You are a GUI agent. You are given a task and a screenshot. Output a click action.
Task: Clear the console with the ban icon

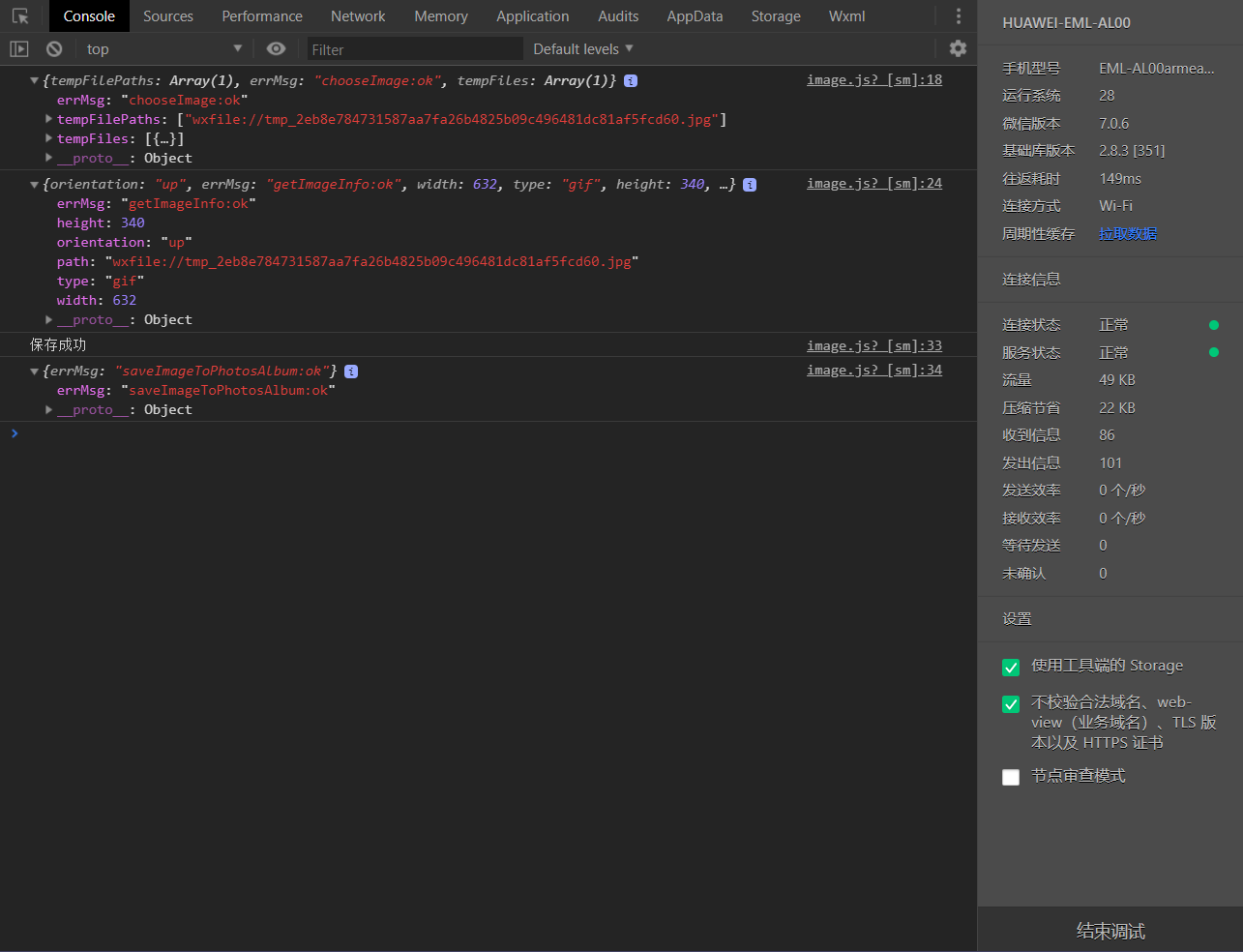coord(54,48)
